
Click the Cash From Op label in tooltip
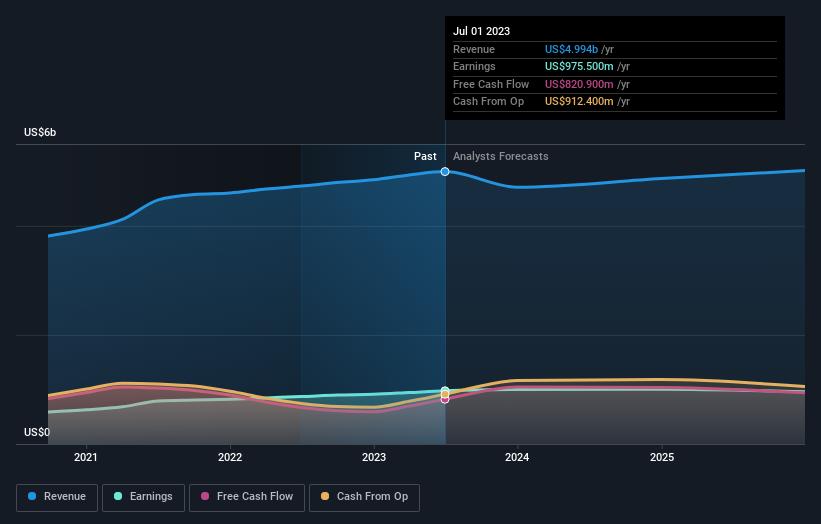coord(489,102)
